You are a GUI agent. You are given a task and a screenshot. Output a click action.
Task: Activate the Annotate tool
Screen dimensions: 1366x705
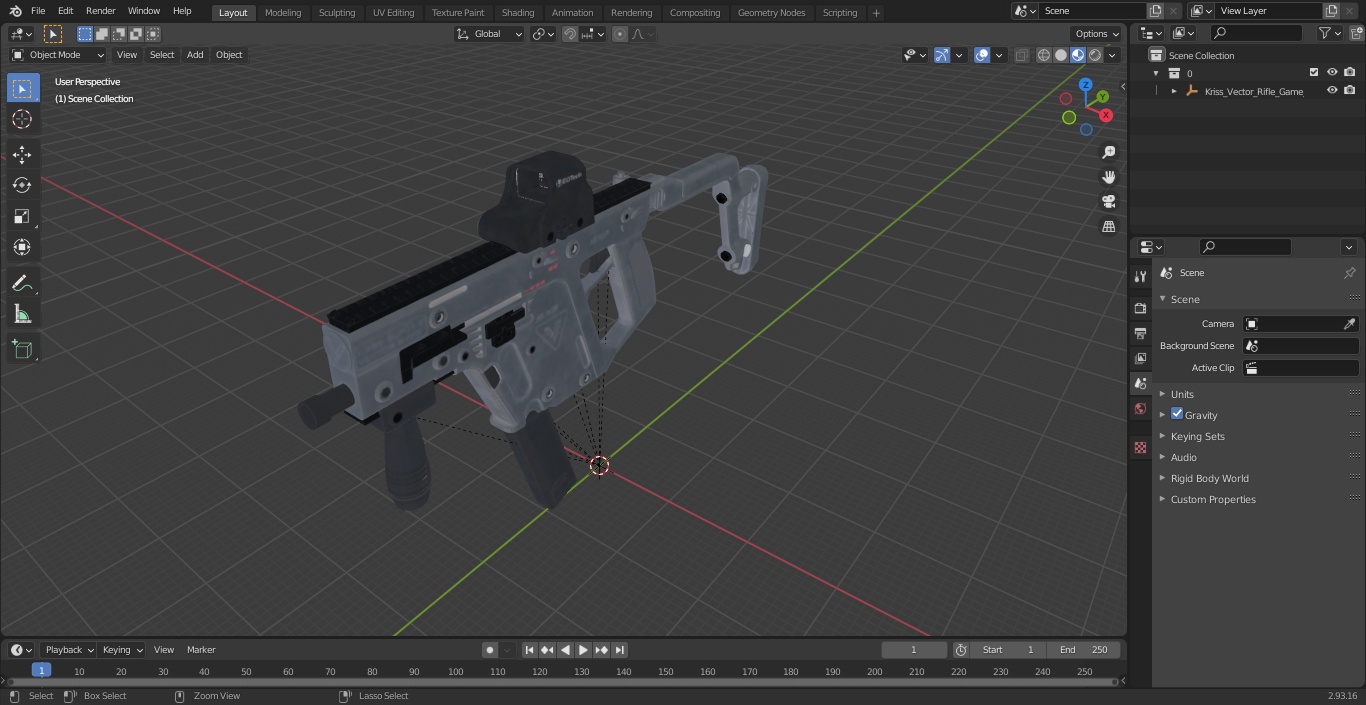(x=22, y=284)
